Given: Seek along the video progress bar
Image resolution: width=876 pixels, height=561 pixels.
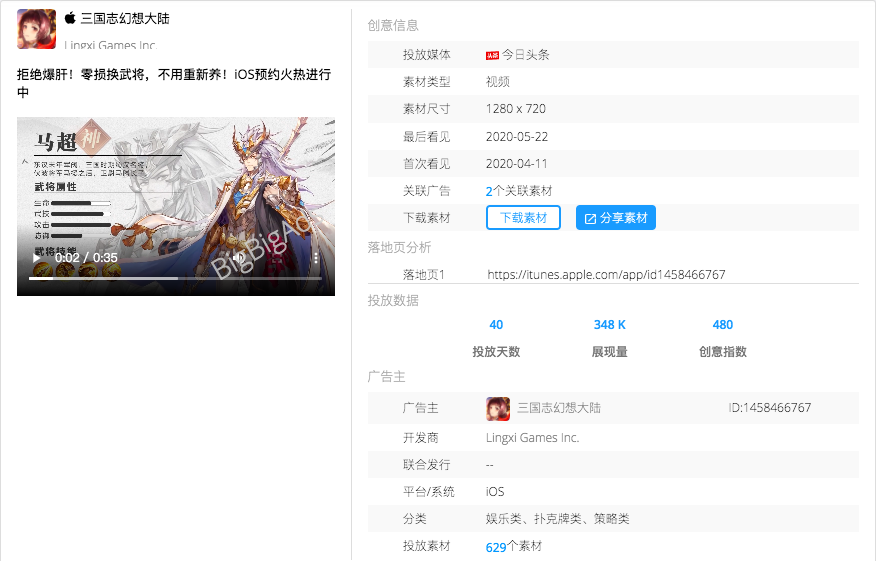Looking at the screenshot, I should point(175,278).
